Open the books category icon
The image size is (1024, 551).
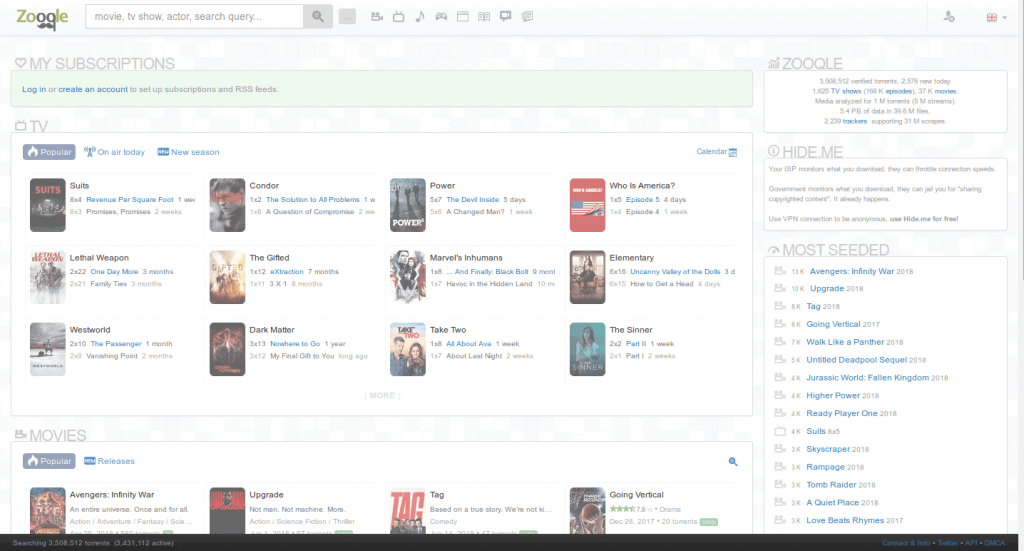[484, 17]
